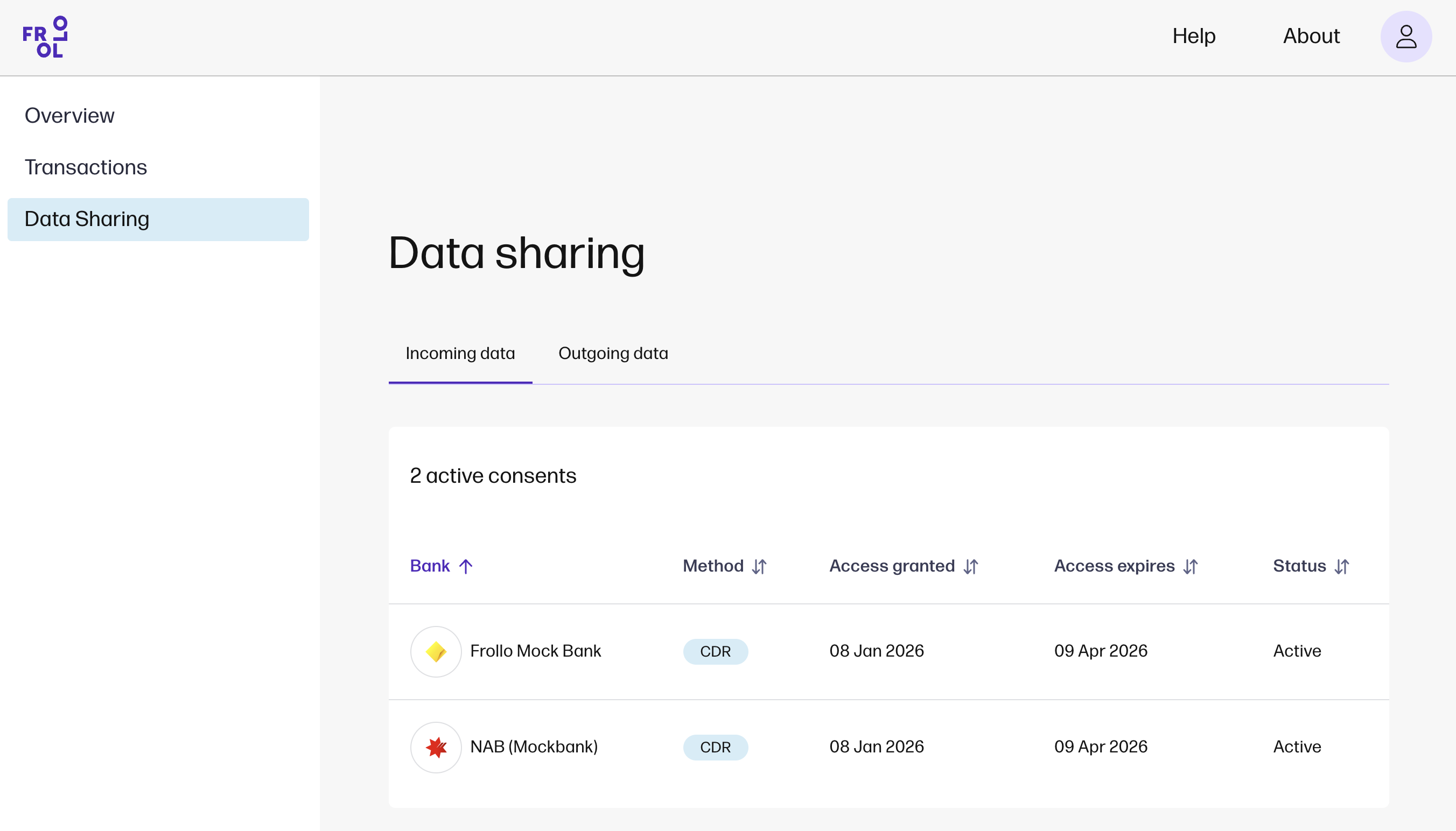The width and height of the screenshot is (1456, 831).
Task: Toggle the Status column sort icon
Action: click(x=1342, y=566)
